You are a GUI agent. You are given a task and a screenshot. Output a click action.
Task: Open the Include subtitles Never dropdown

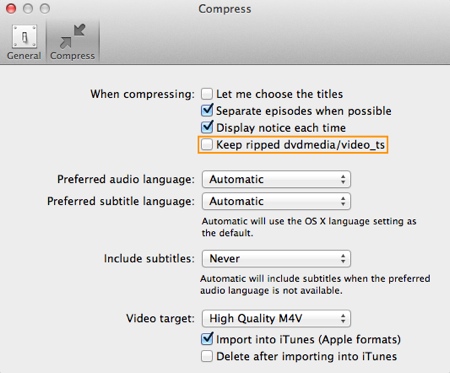click(x=276, y=259)
